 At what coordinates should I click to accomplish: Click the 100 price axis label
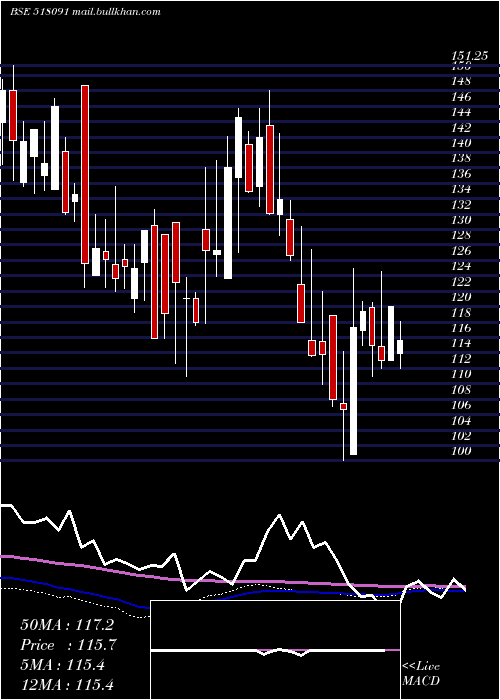(461, 451)
